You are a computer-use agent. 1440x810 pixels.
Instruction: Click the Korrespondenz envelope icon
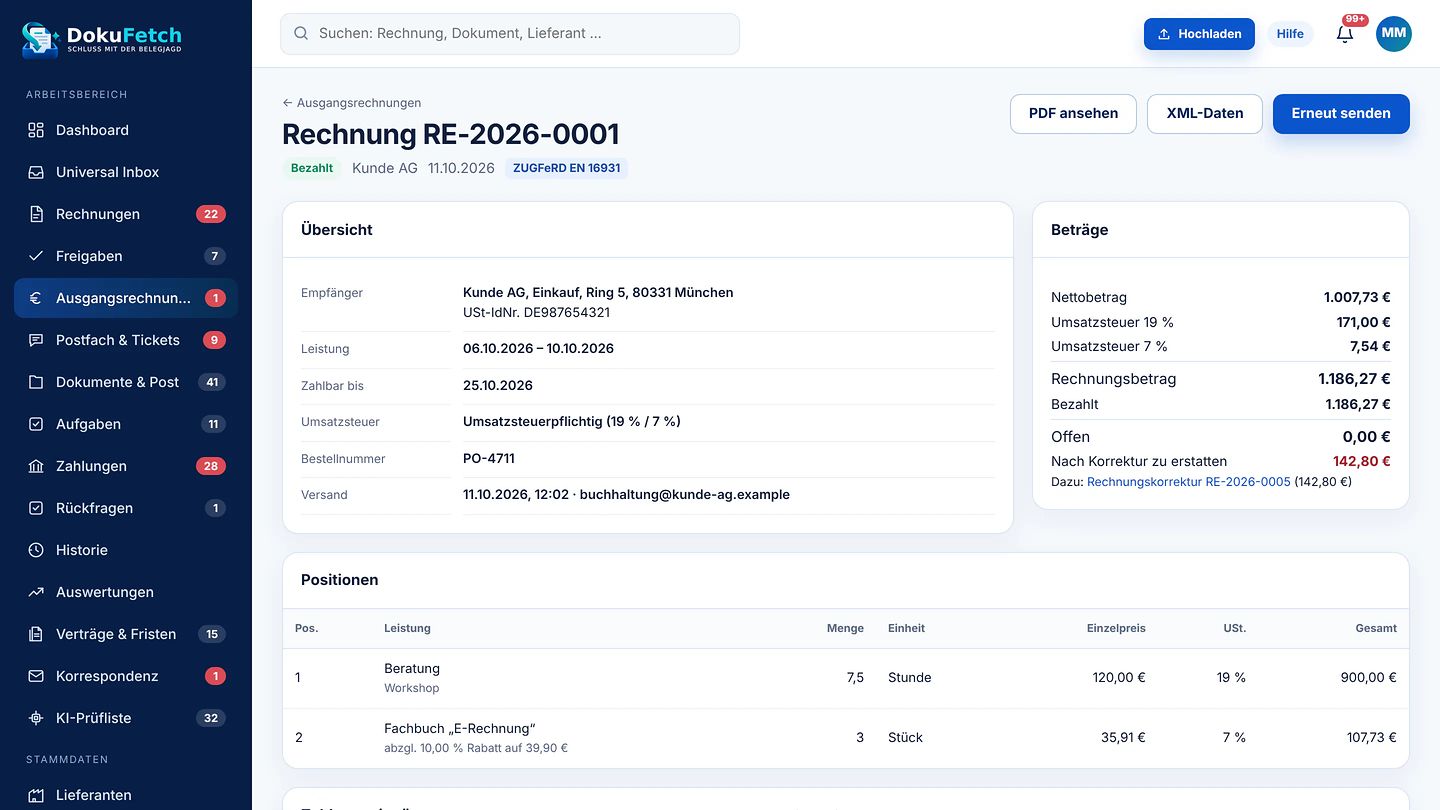(x=36, y=676)
